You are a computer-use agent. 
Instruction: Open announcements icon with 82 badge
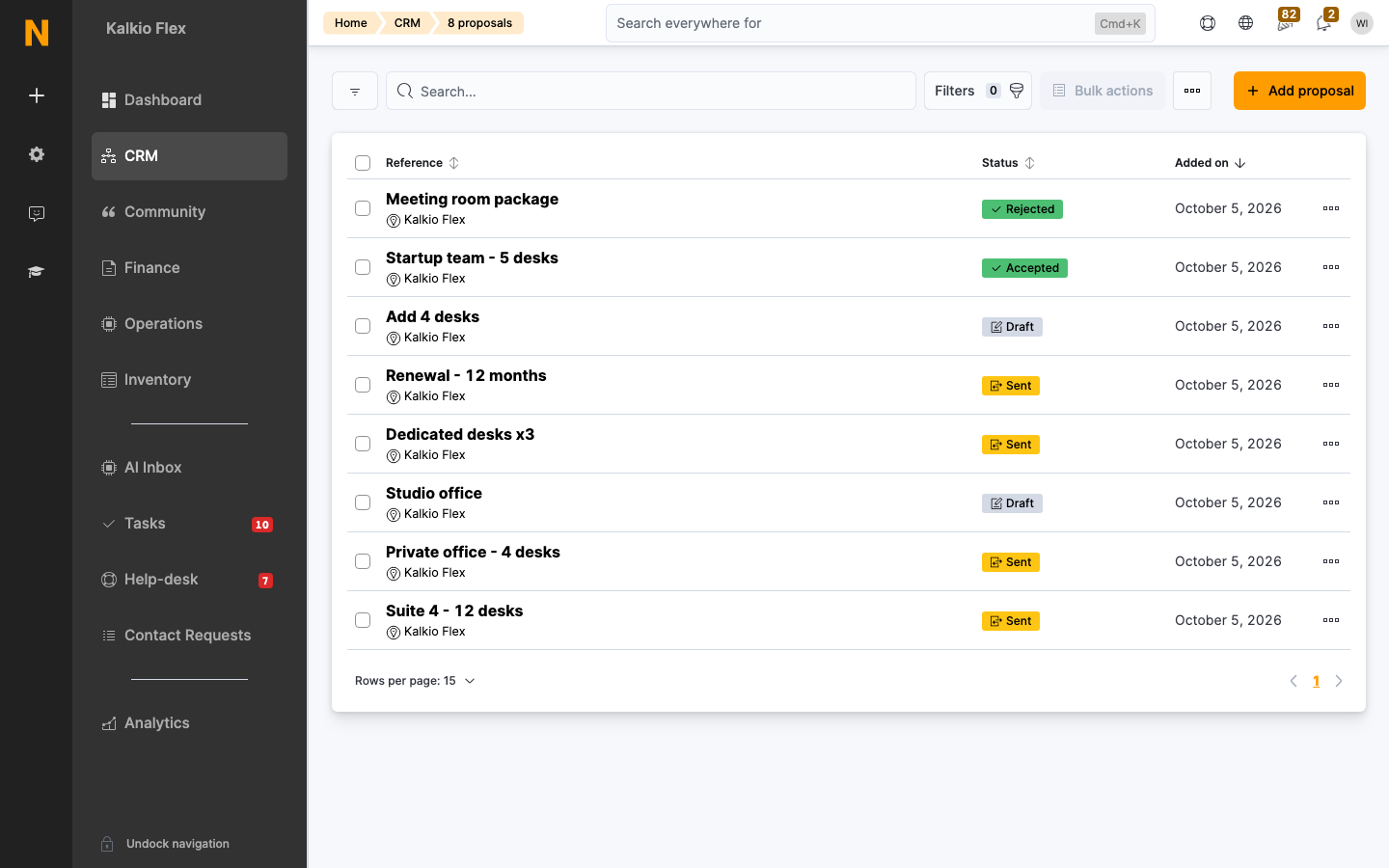[x=1286, y=21]
